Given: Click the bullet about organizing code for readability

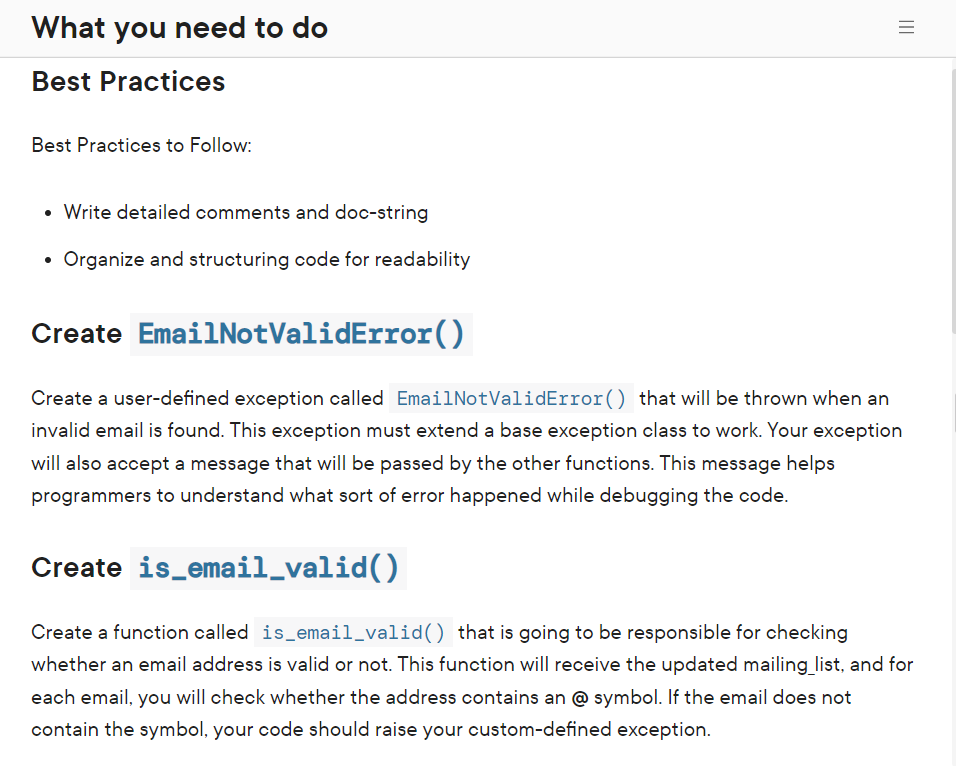Looking at the screenshot, I should 267,259.
